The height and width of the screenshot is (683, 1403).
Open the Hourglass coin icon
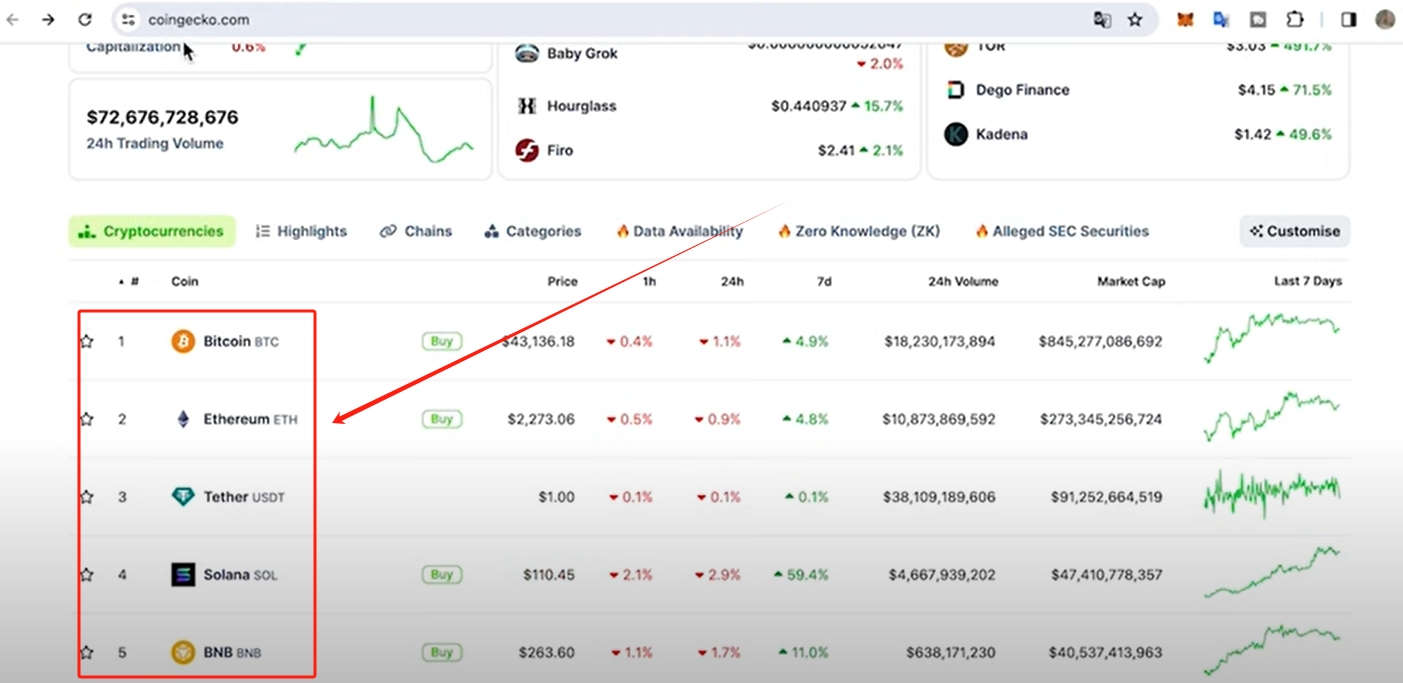(527, 106)
